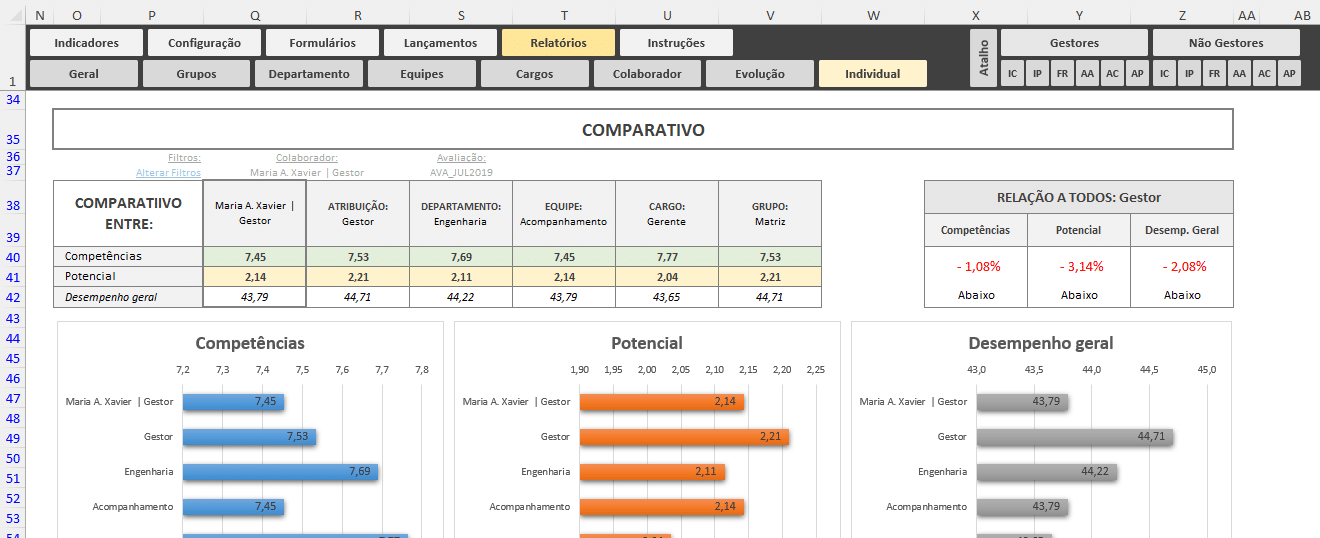Select the Competências value cell for Cargo Gerente
Viewport: 1320px width, 538px height.
point(666,257)
